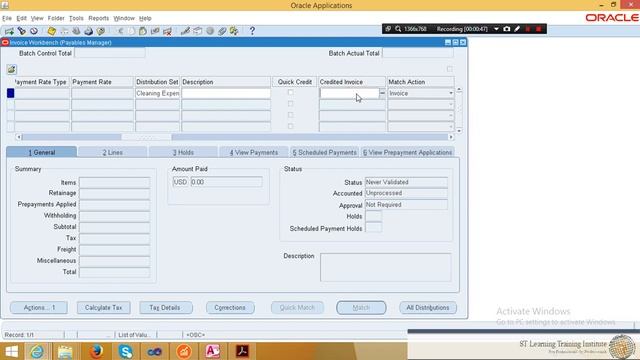
Task: Open the Reports menu
Action: (99, 18)
